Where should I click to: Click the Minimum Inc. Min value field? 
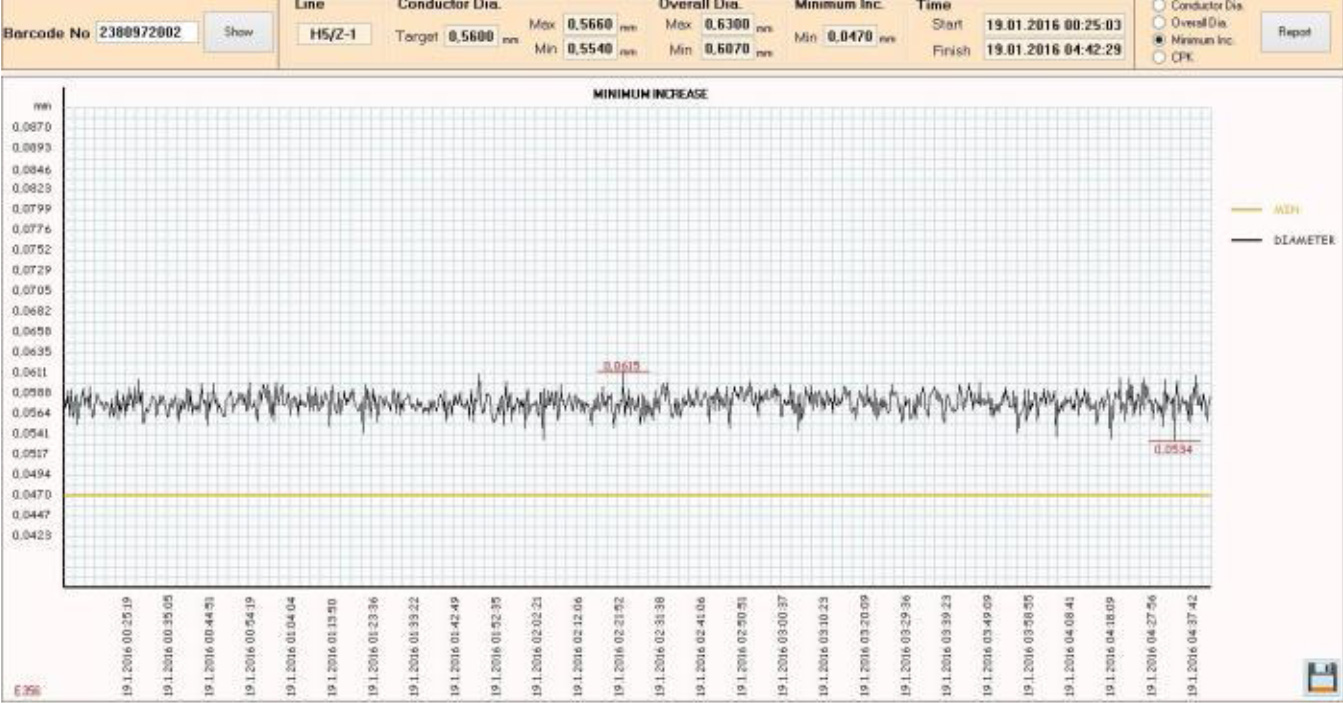click(852, 37)
